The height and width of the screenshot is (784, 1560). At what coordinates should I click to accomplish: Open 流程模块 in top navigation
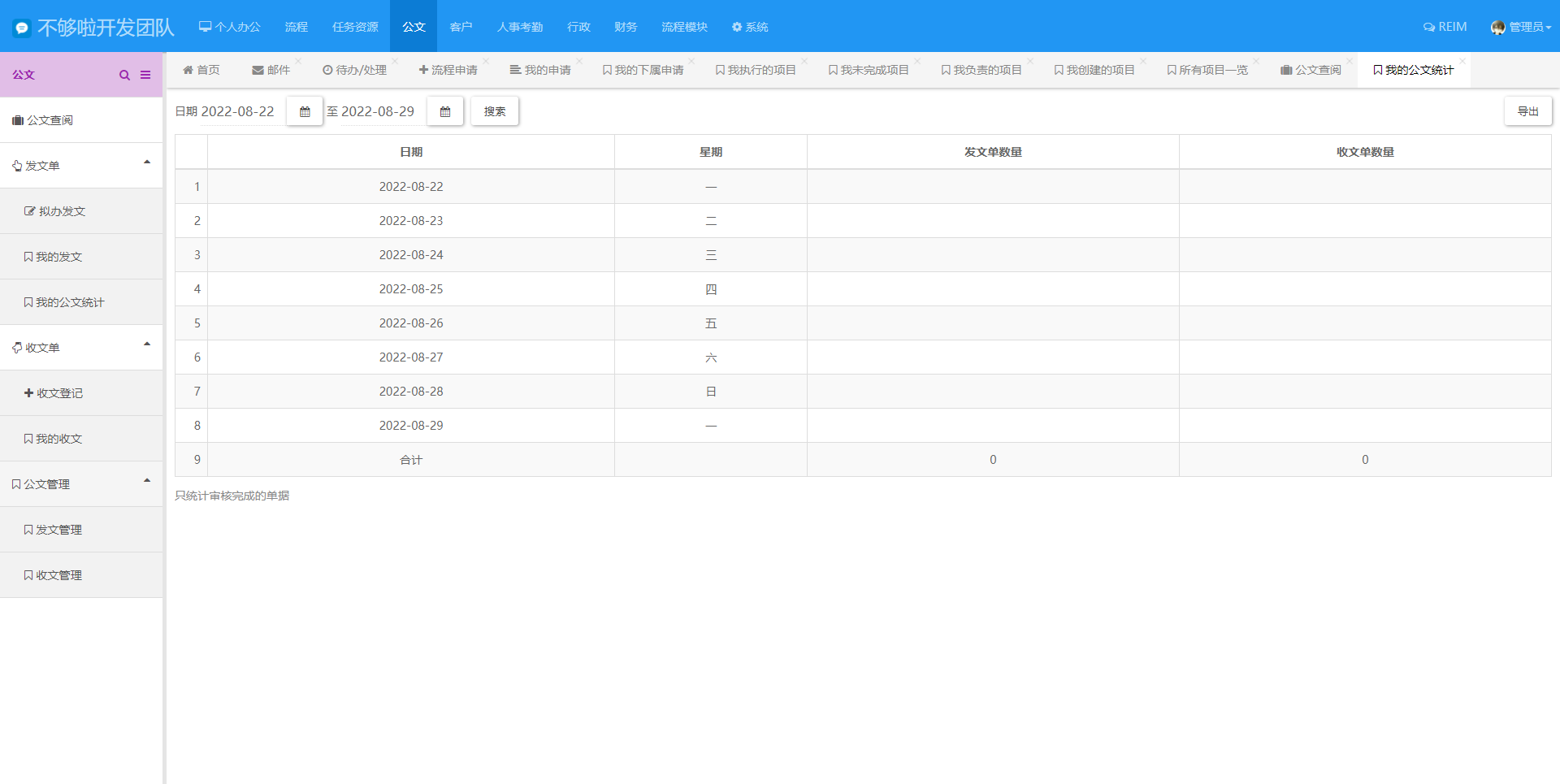pos(684,27)
